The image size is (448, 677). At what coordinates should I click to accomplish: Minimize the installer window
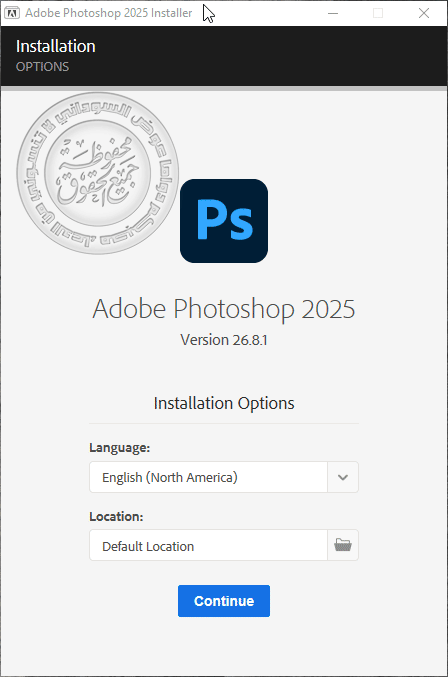pos(333,13)
